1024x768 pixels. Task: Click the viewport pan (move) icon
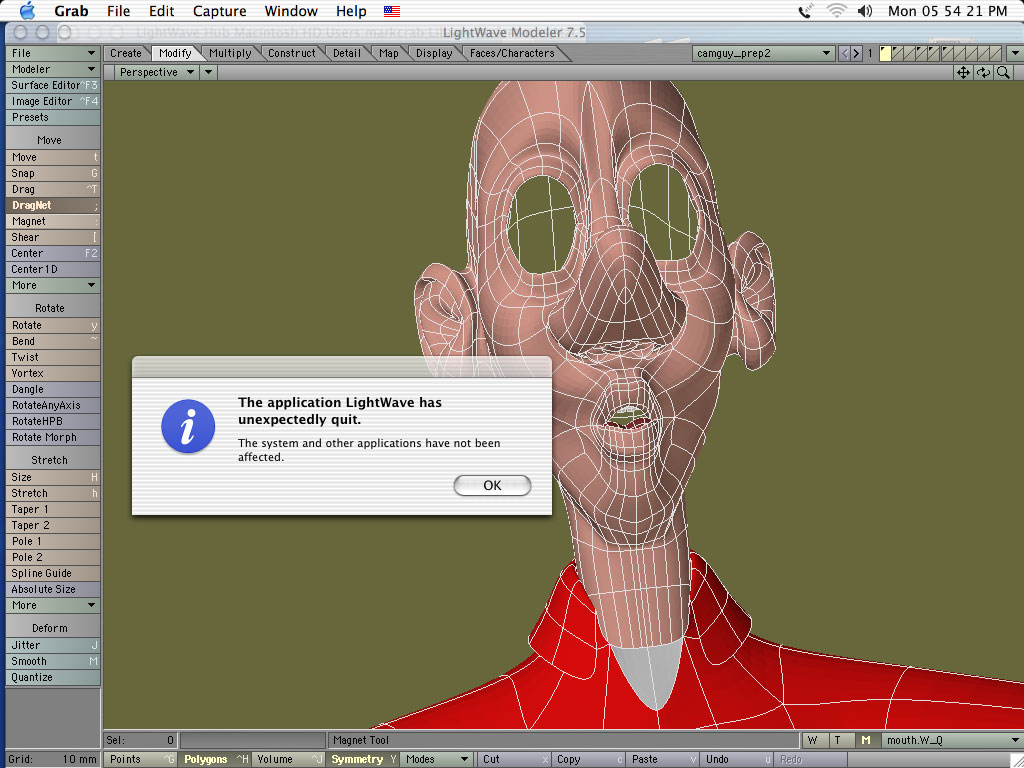point(963,72)
